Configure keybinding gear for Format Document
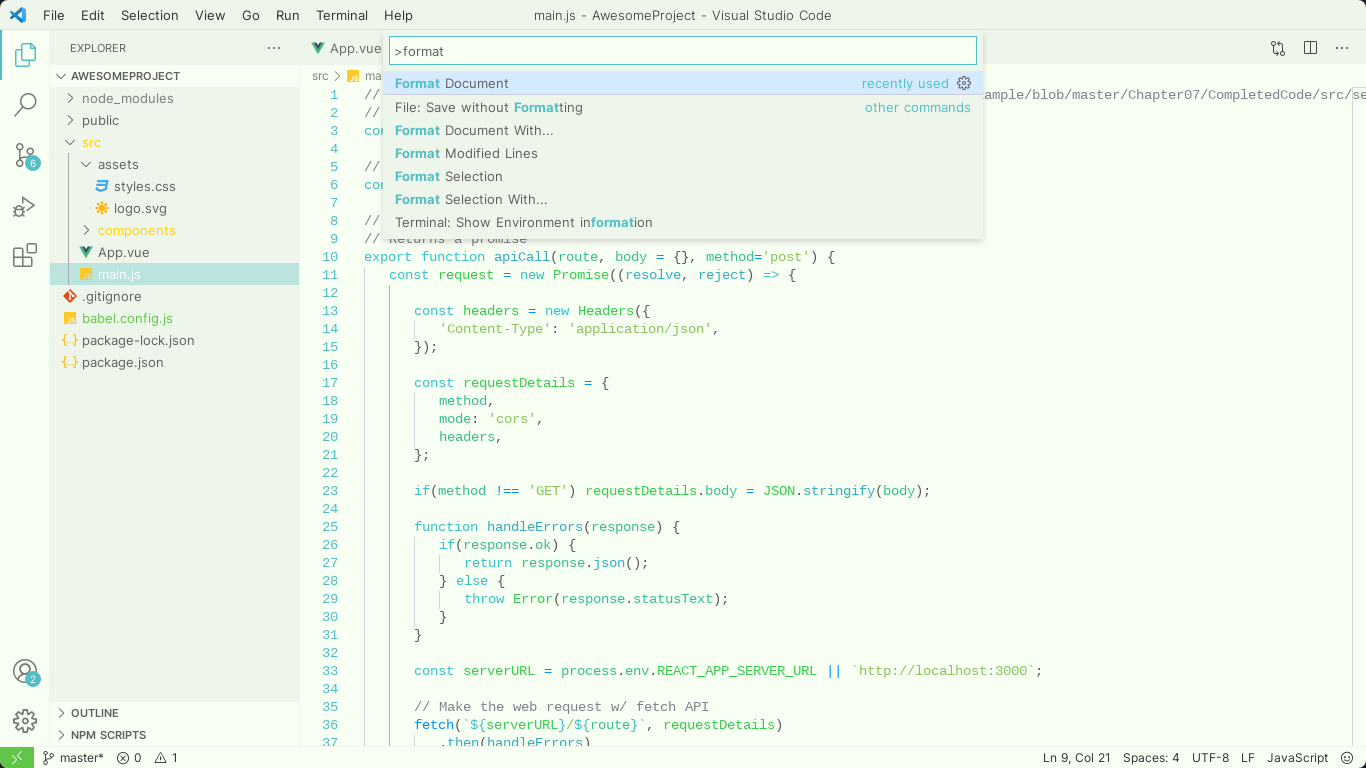The width and height of the screenshot is (1366, 768). 964,83
